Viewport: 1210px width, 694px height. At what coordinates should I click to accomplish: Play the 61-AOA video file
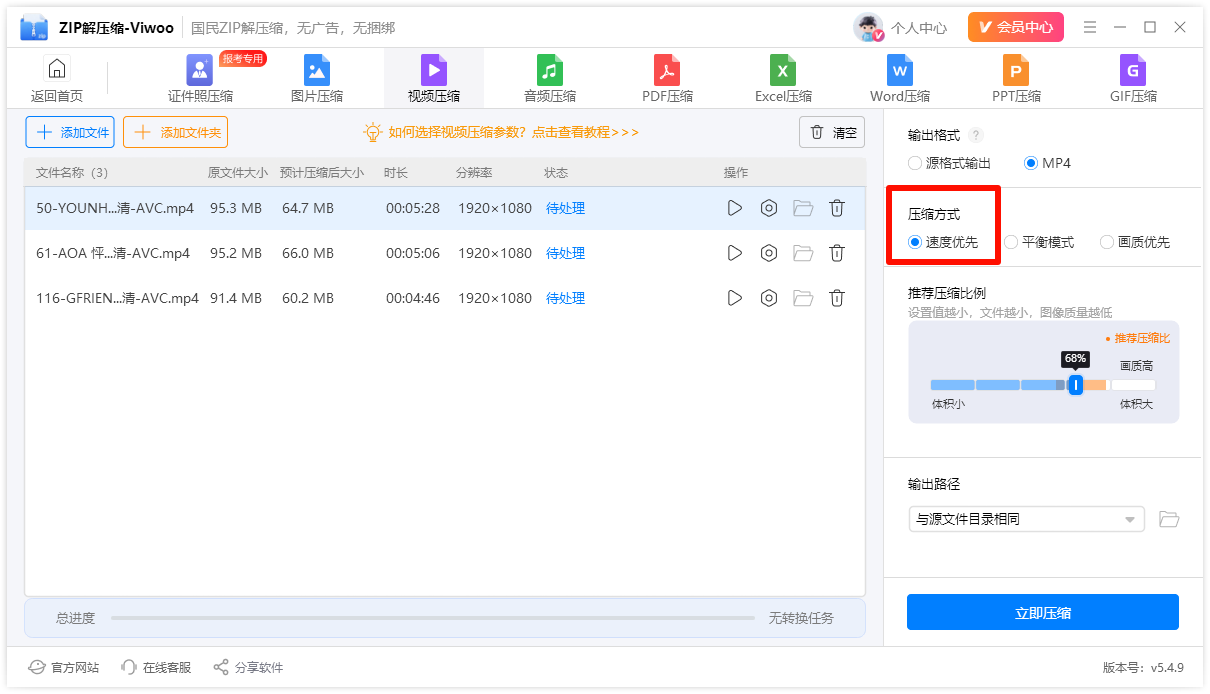click(735, 253)
